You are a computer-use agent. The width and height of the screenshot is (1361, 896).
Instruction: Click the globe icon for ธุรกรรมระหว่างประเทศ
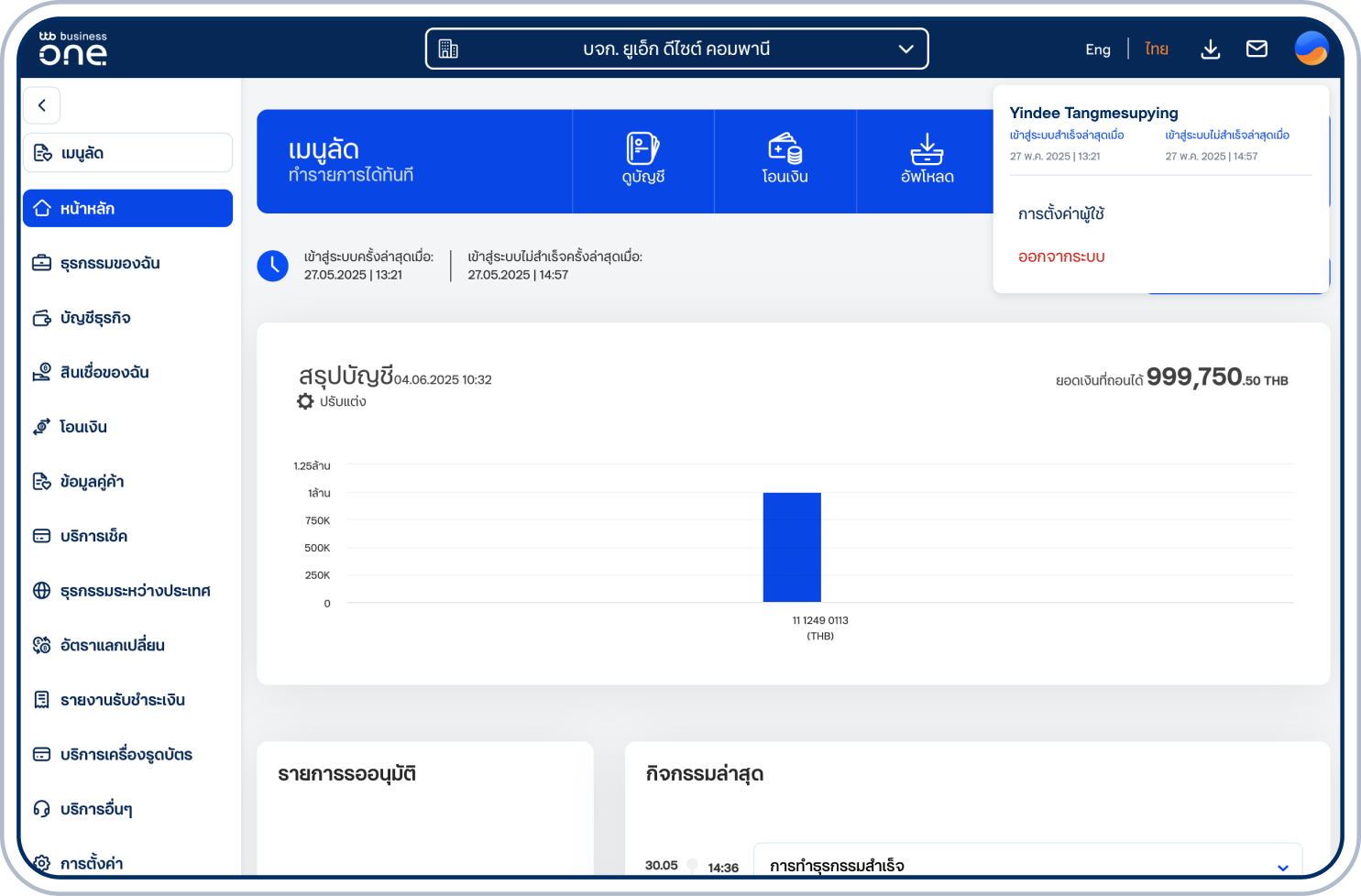(42, 590)
